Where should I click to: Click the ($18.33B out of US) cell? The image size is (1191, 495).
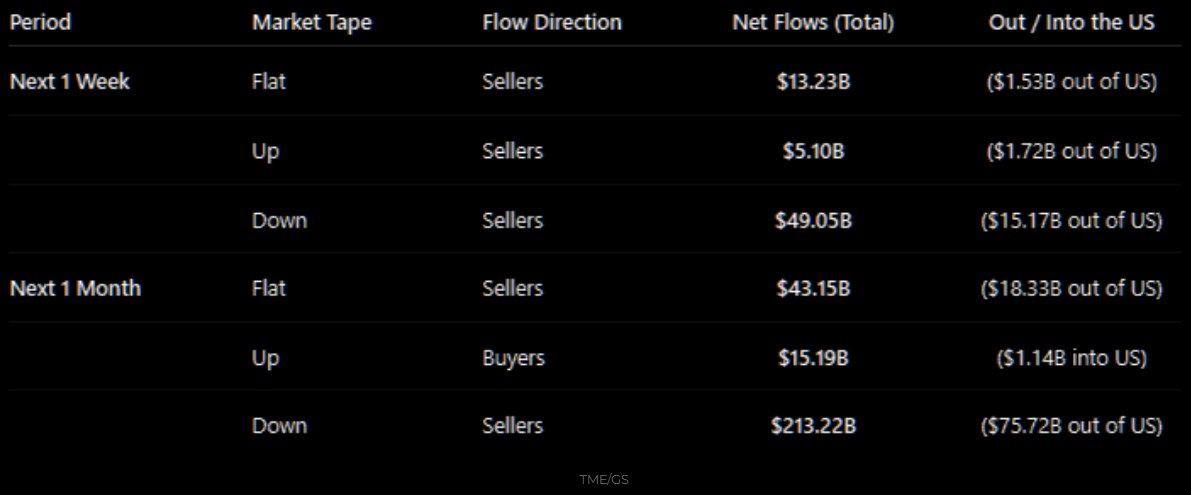1071,288
